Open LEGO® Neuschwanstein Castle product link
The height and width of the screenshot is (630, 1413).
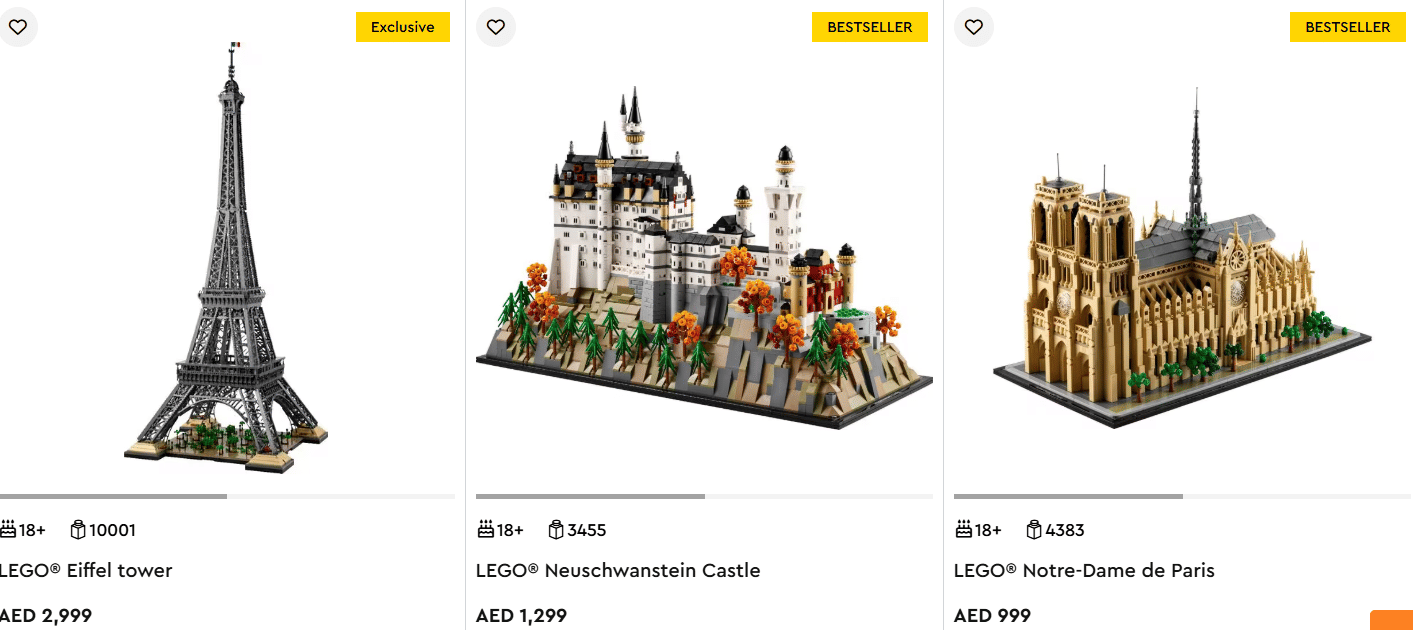[x=618, y=571]
